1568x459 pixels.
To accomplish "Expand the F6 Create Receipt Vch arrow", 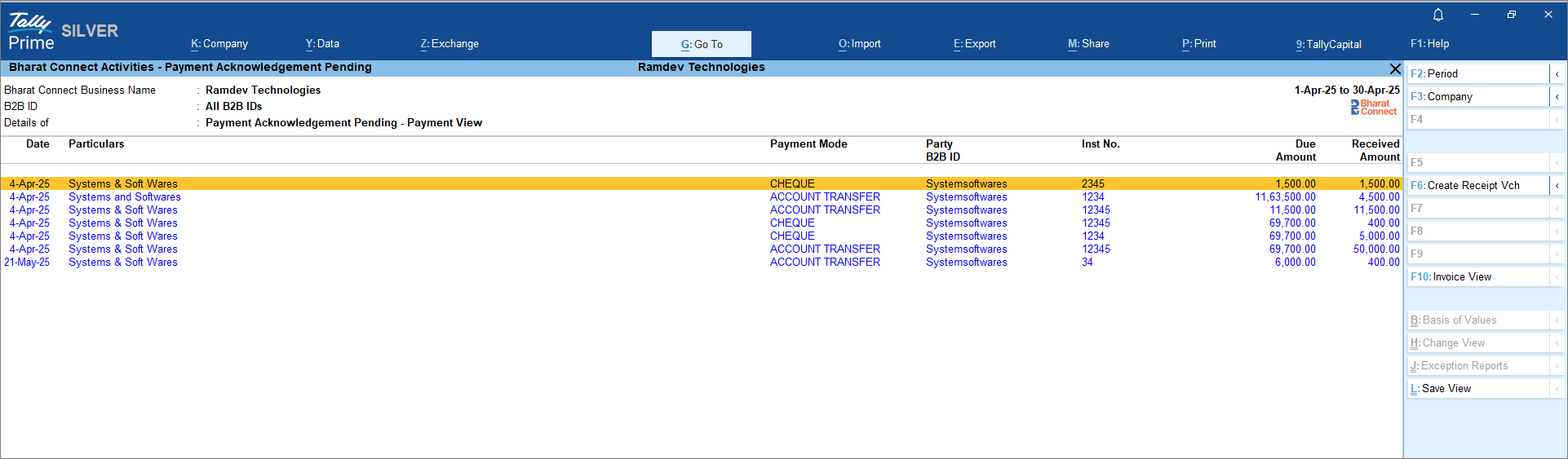I will click(x=1557, y=186).
